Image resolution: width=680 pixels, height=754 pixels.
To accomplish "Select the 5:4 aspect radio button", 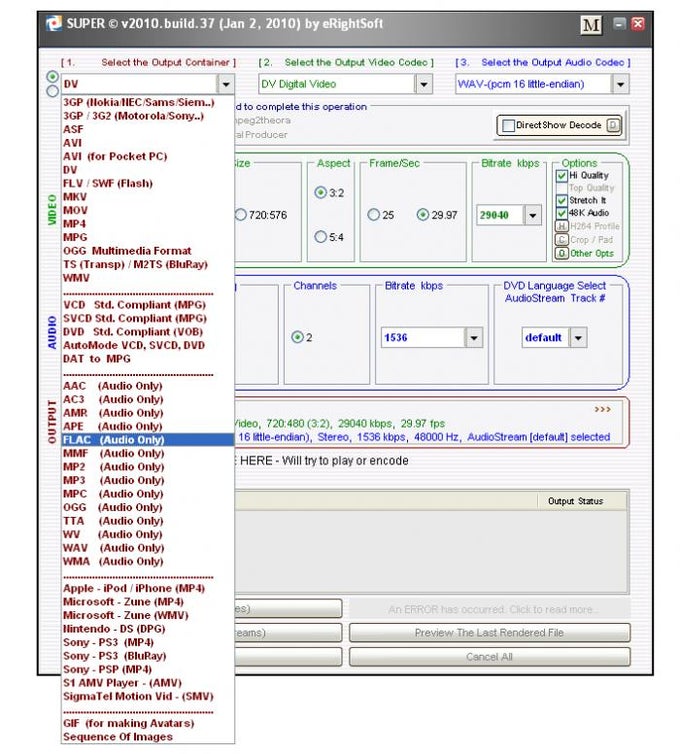I will click(320, 237).
